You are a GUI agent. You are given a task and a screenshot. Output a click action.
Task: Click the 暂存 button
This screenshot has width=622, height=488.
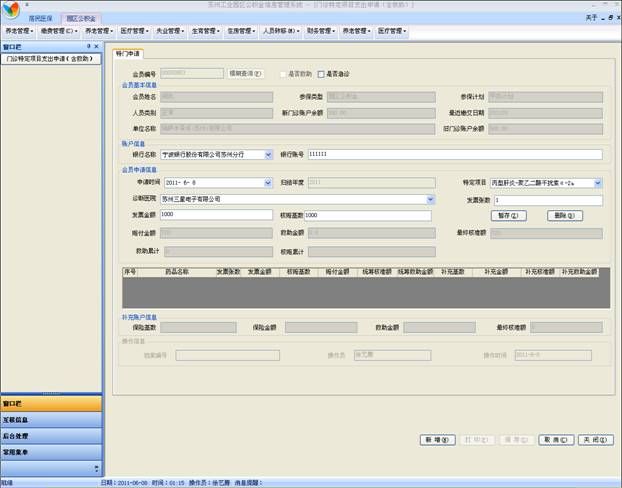coord(509,215)
